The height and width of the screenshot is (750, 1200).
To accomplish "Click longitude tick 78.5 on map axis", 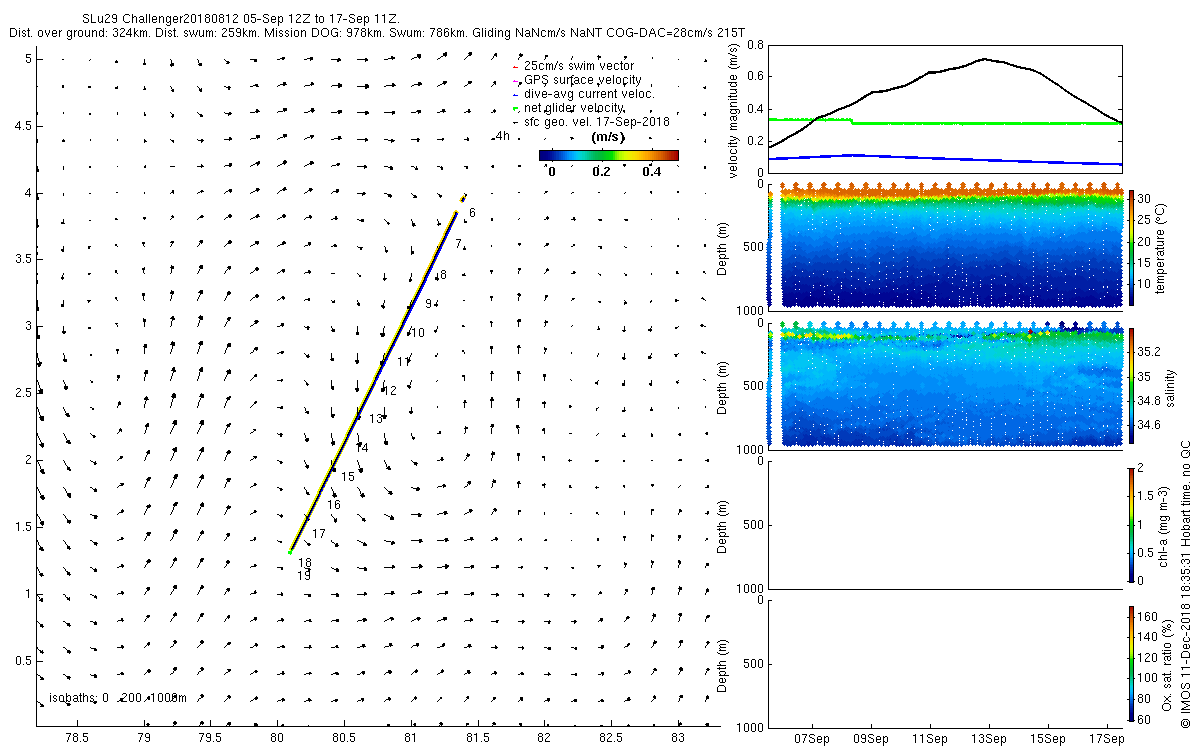I will [77, 739].
